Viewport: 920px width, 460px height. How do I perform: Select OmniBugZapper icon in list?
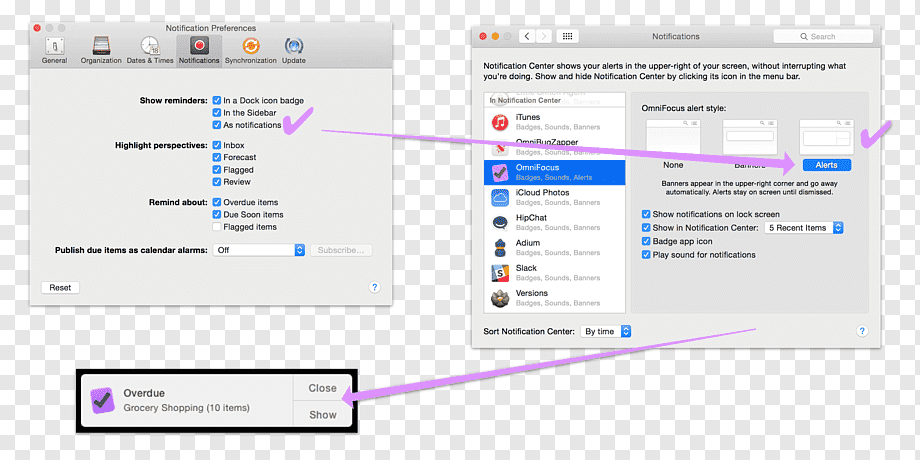coord(500,147)
